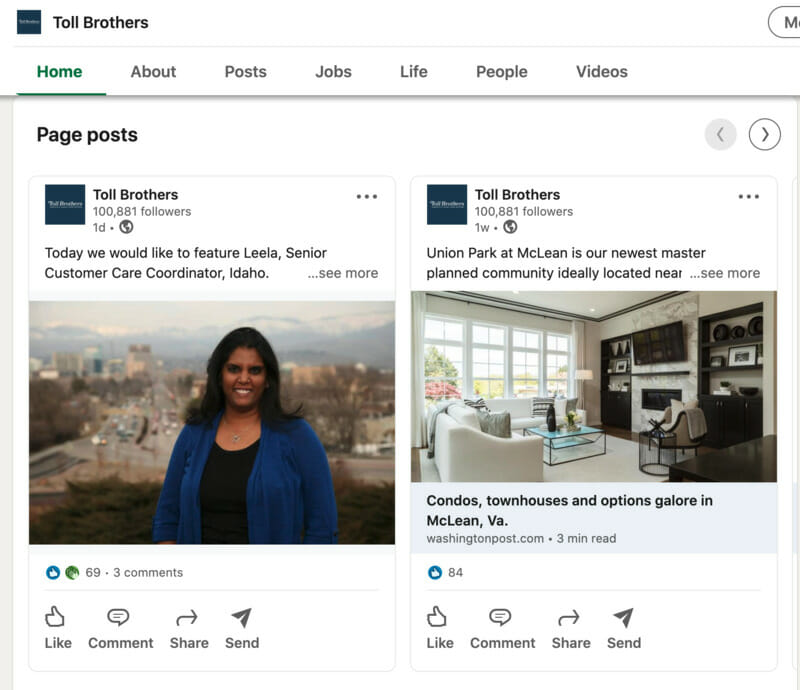Switch to the Videos tab
800x690 pixels.
pos(602,71)
